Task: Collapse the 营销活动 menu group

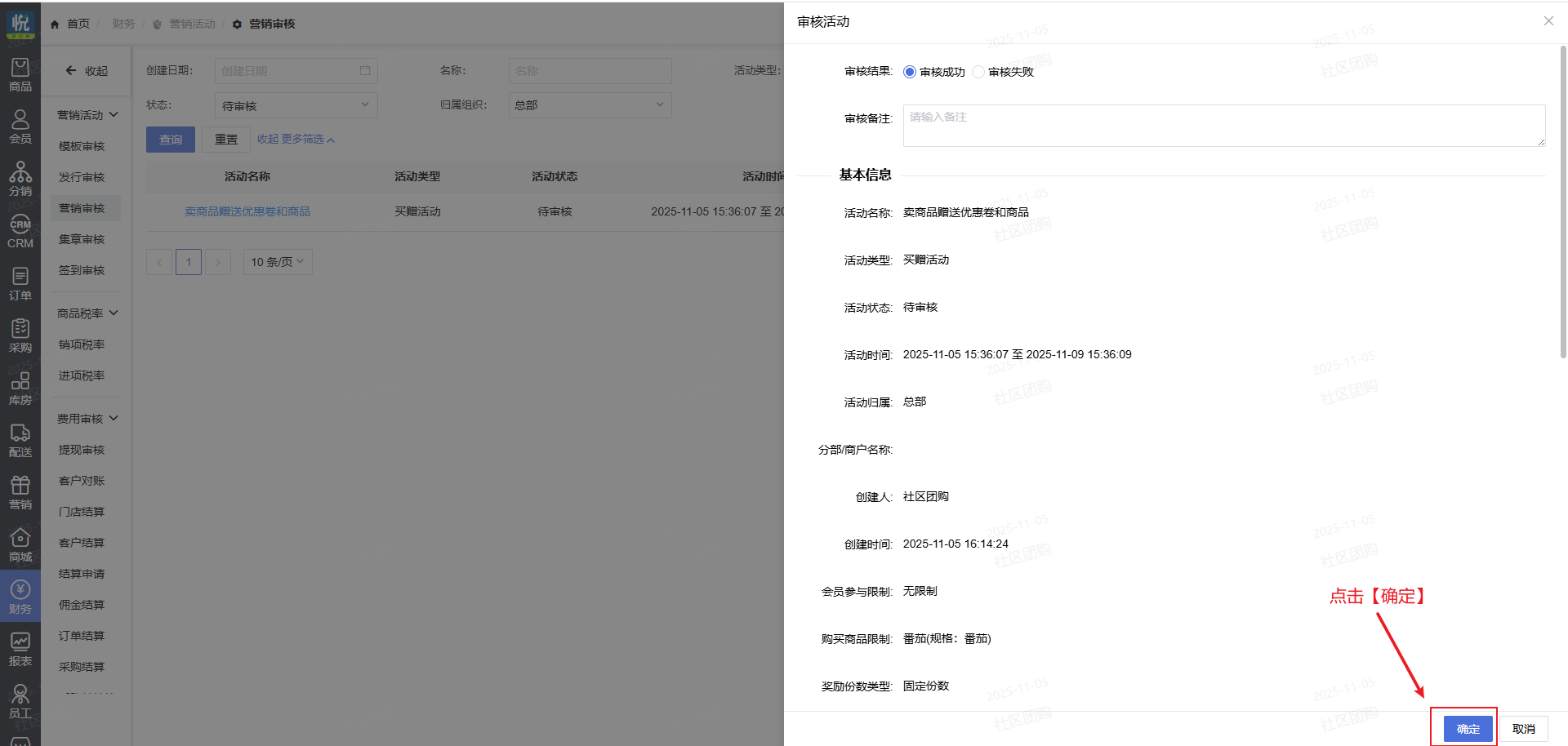Action: tap(87, 115)
